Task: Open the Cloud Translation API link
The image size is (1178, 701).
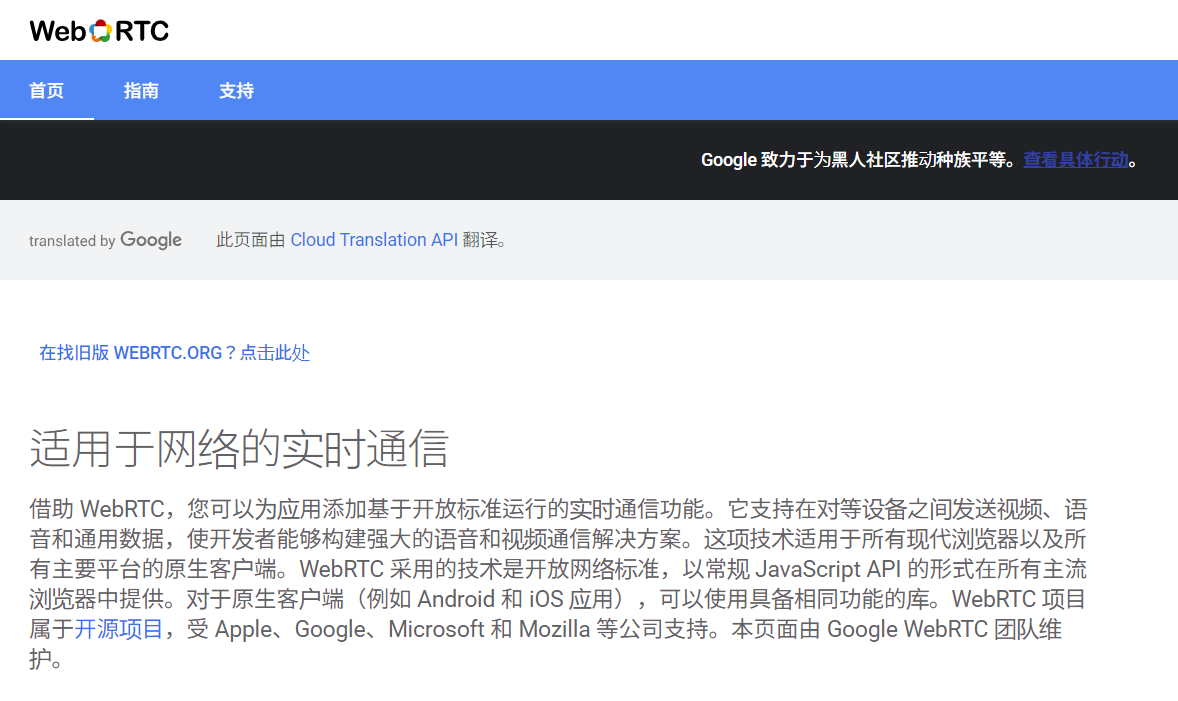Action: [374, 240]
